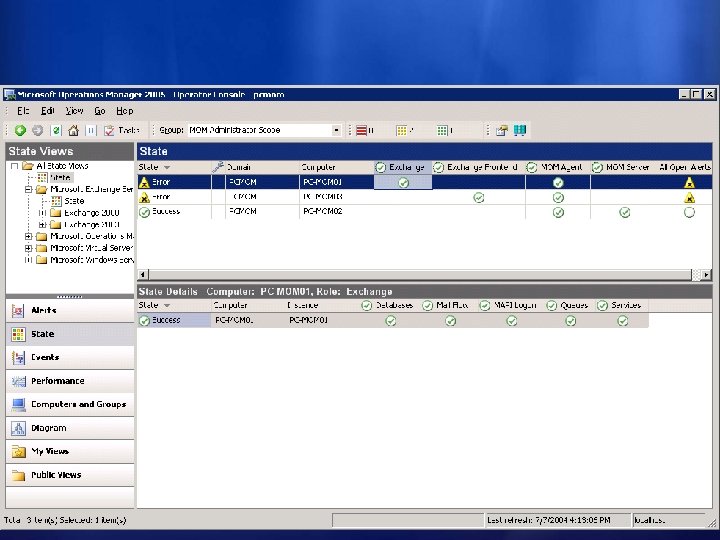Click the All Open Alerts column header
Viewport: 720px width, 540px height.
tap(684, 167)
